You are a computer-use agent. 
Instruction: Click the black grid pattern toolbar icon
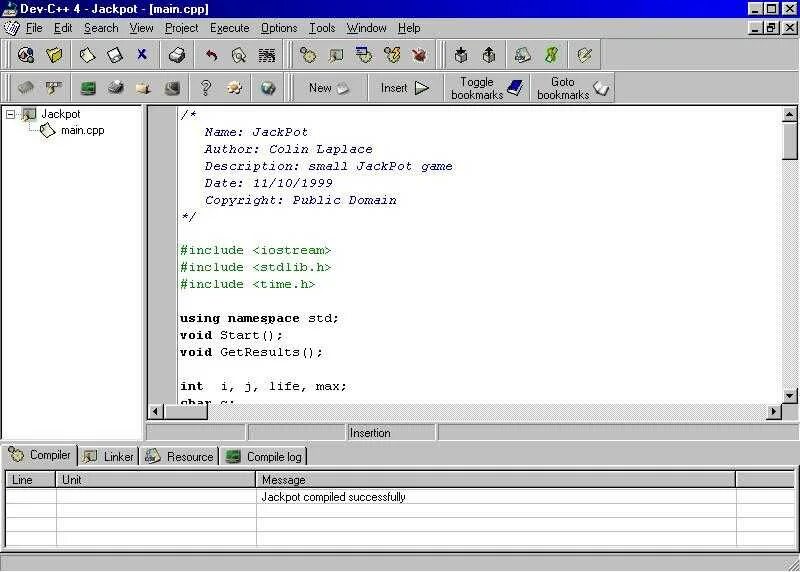(x=266, y=55)
